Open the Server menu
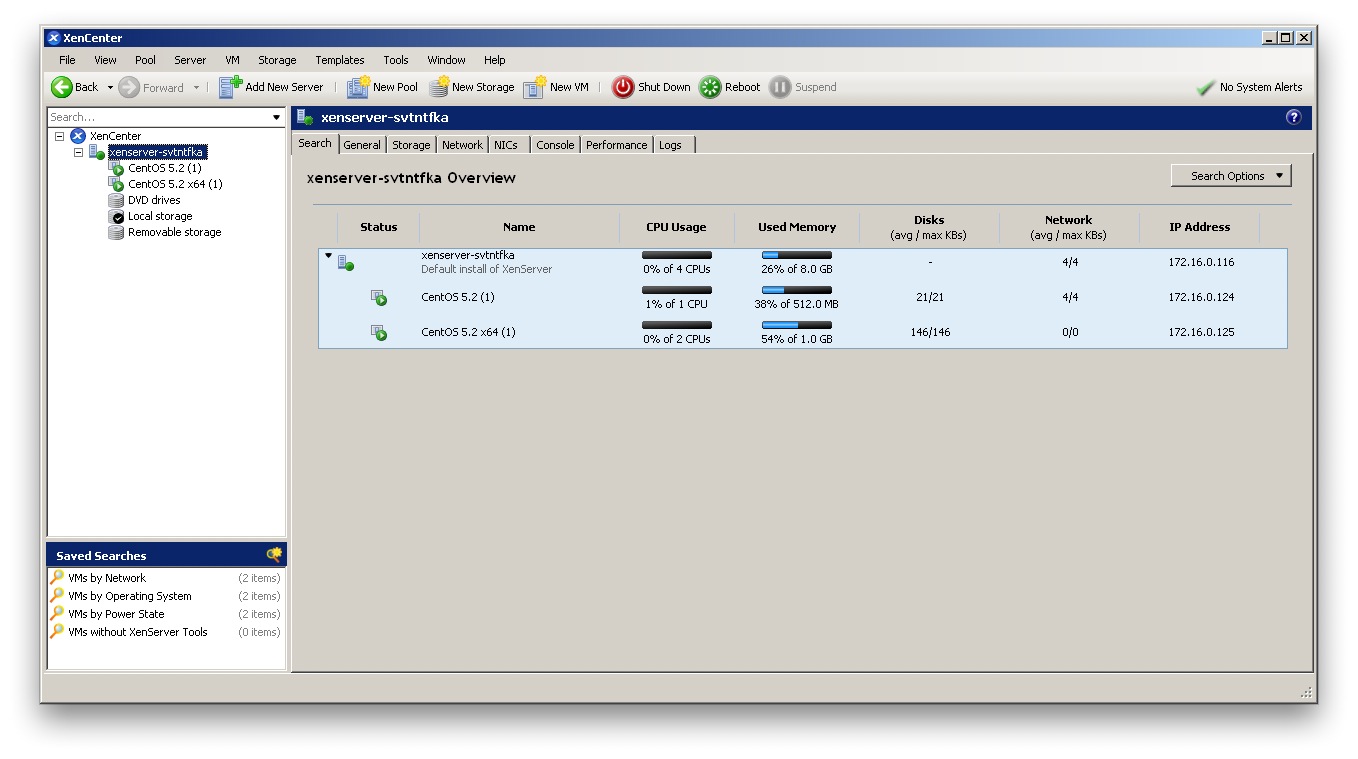The image size is (1358, 759). pyautogui.click(x=190, y=60)
